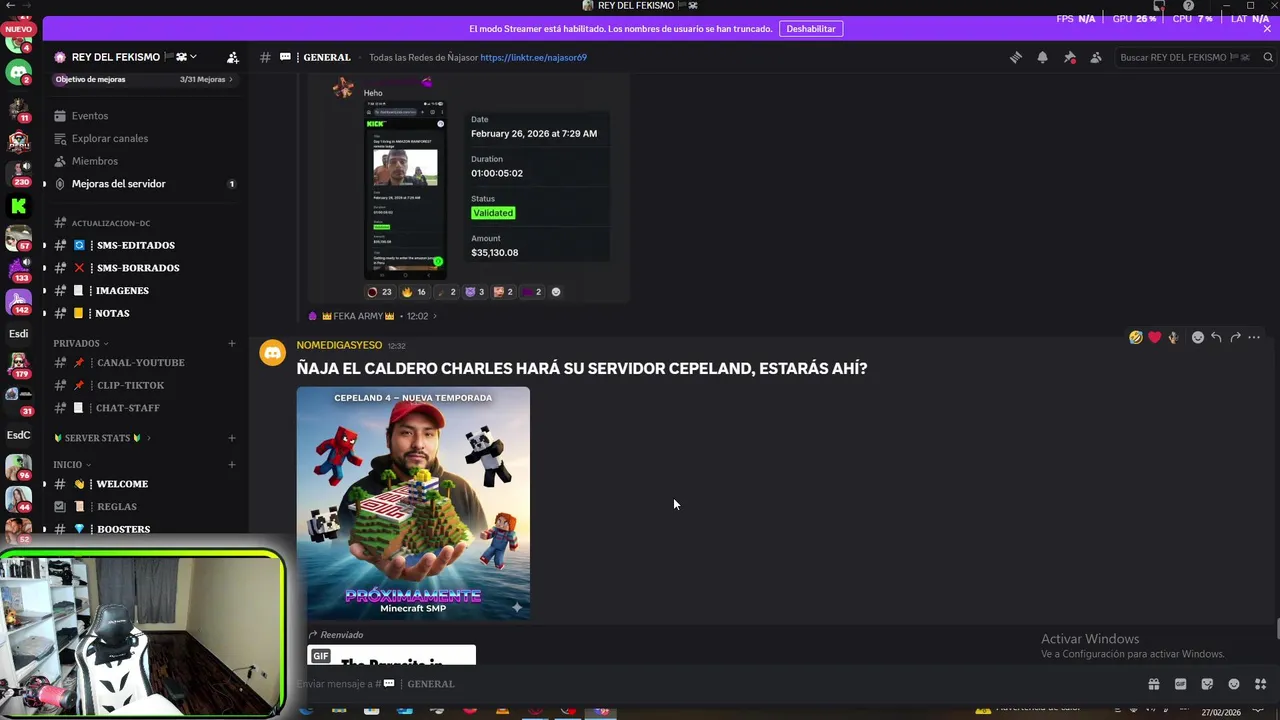Create a channel in the SERVER STATS category
Viewport: 1280px width, 720px height.
coord(232,438)
